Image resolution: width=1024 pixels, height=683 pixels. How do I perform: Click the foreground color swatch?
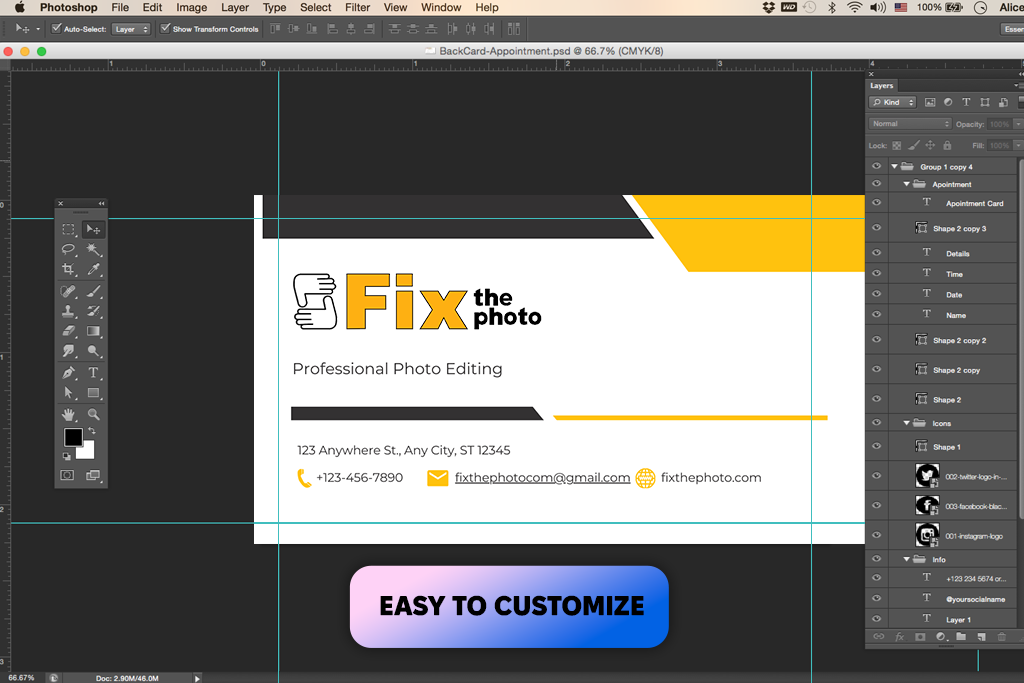73,437
